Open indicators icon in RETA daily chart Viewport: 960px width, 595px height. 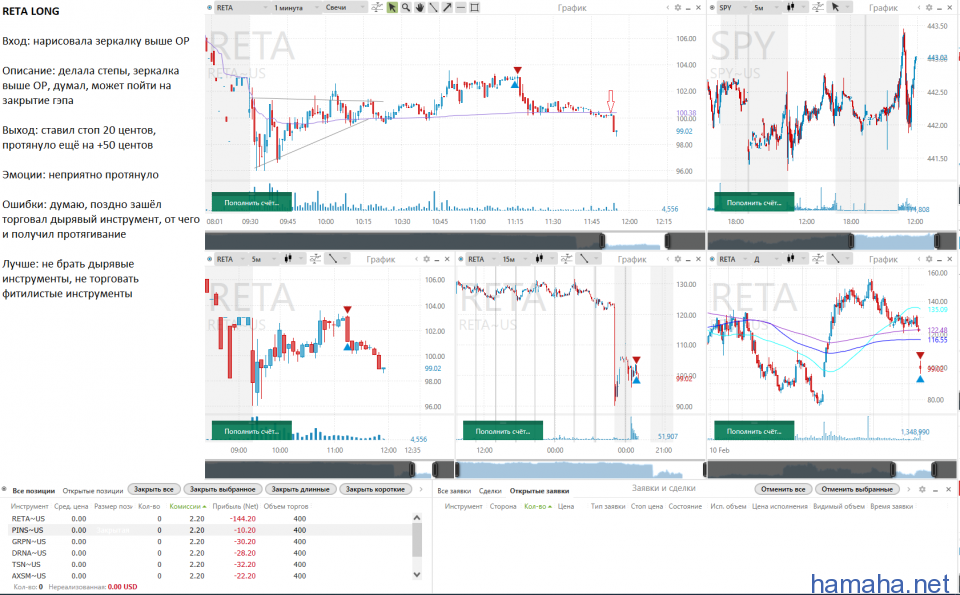click(817, 259)
